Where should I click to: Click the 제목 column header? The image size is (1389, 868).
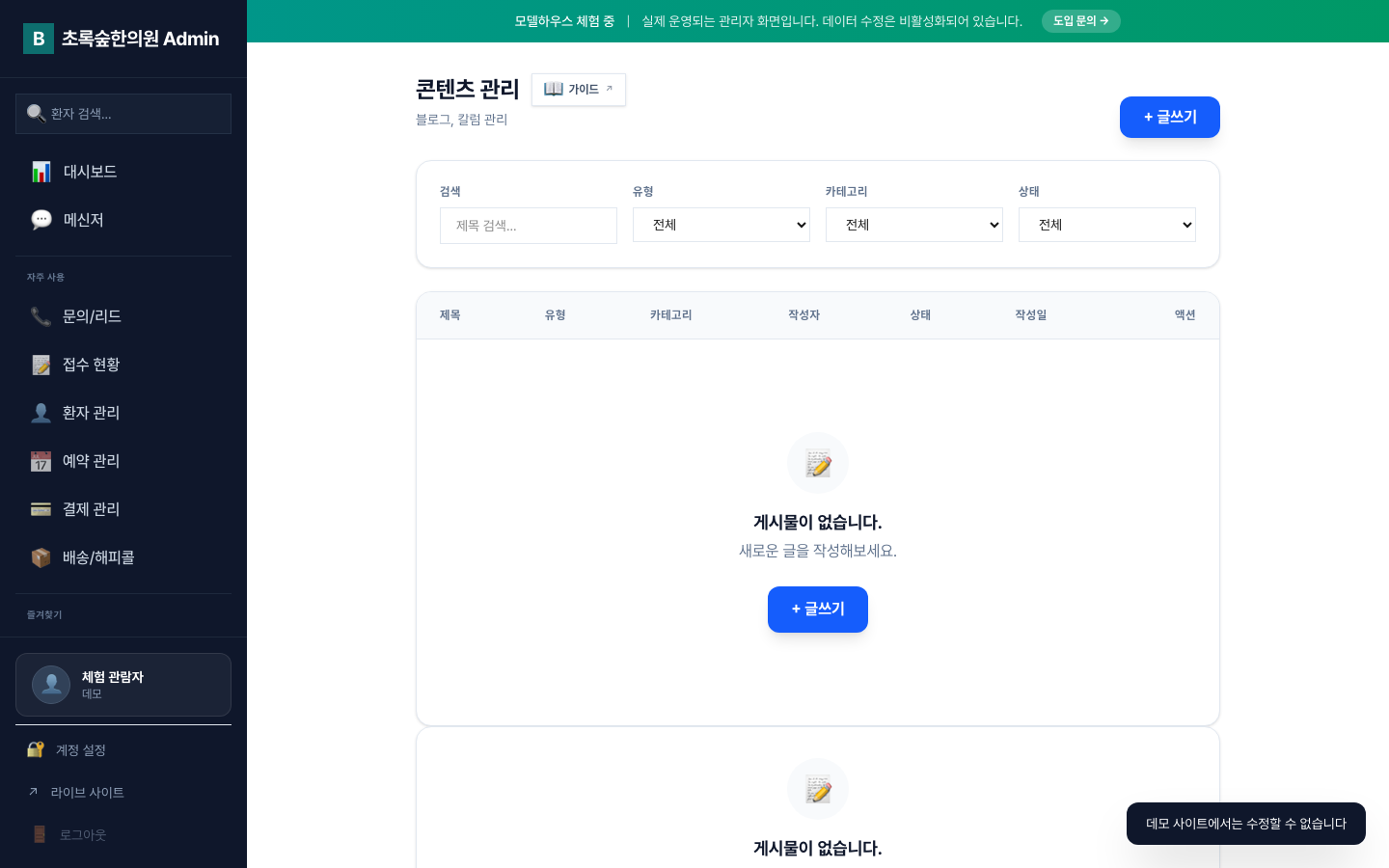click(x=450, y=315)
